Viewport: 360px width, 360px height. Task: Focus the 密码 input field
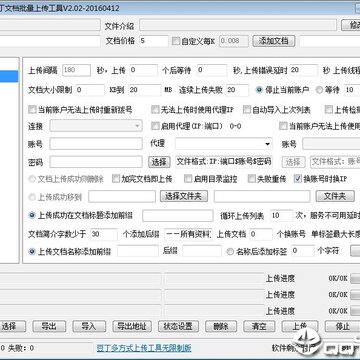96,162
